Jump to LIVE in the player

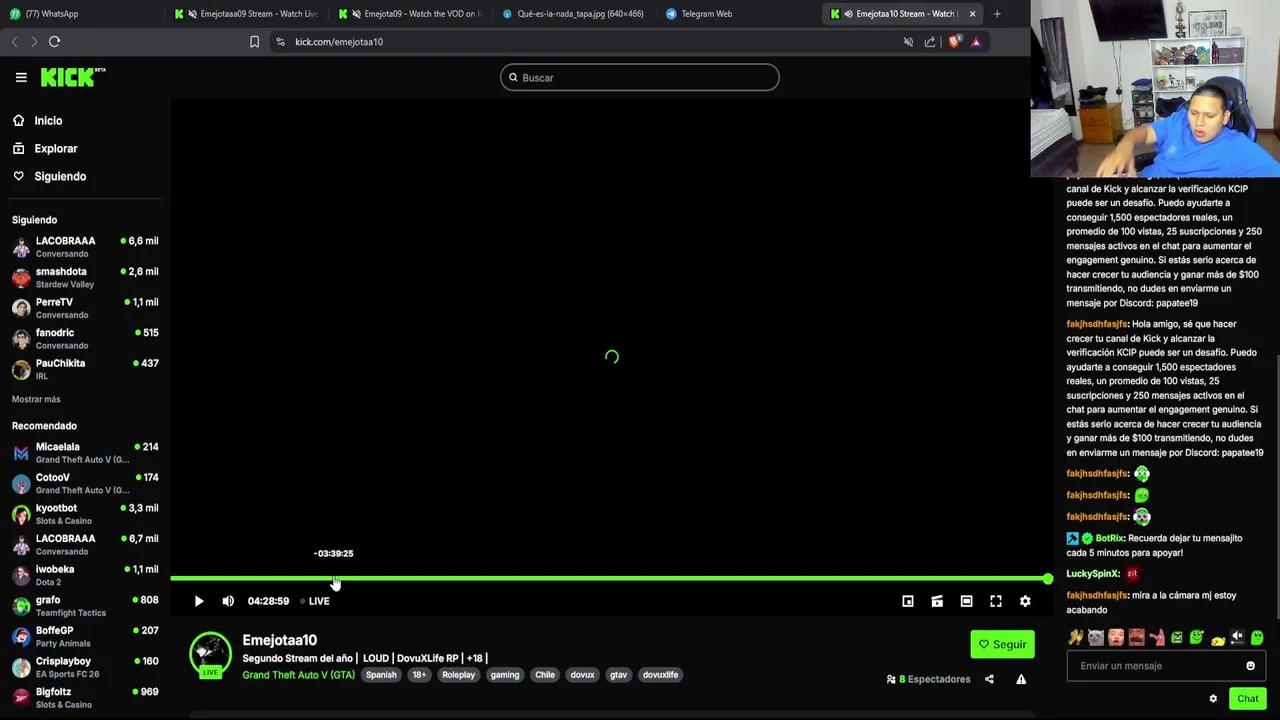click(315, 601)
